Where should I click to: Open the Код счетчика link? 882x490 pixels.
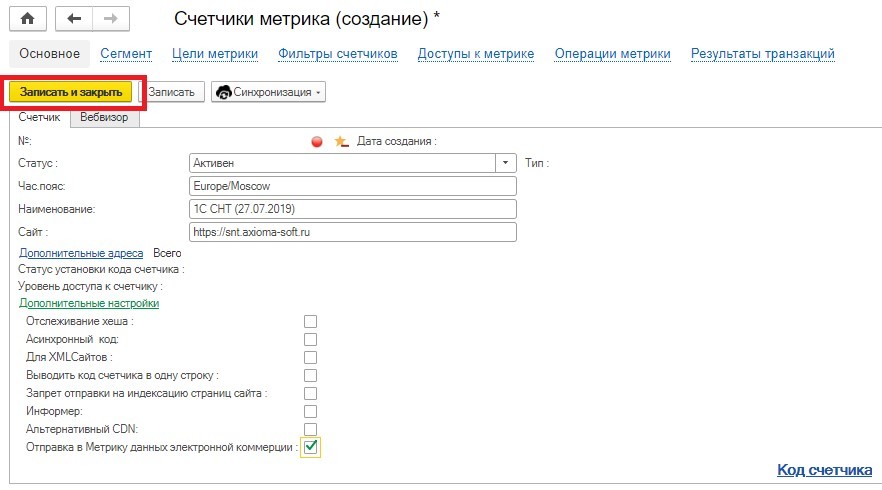[x=825, y=470]
